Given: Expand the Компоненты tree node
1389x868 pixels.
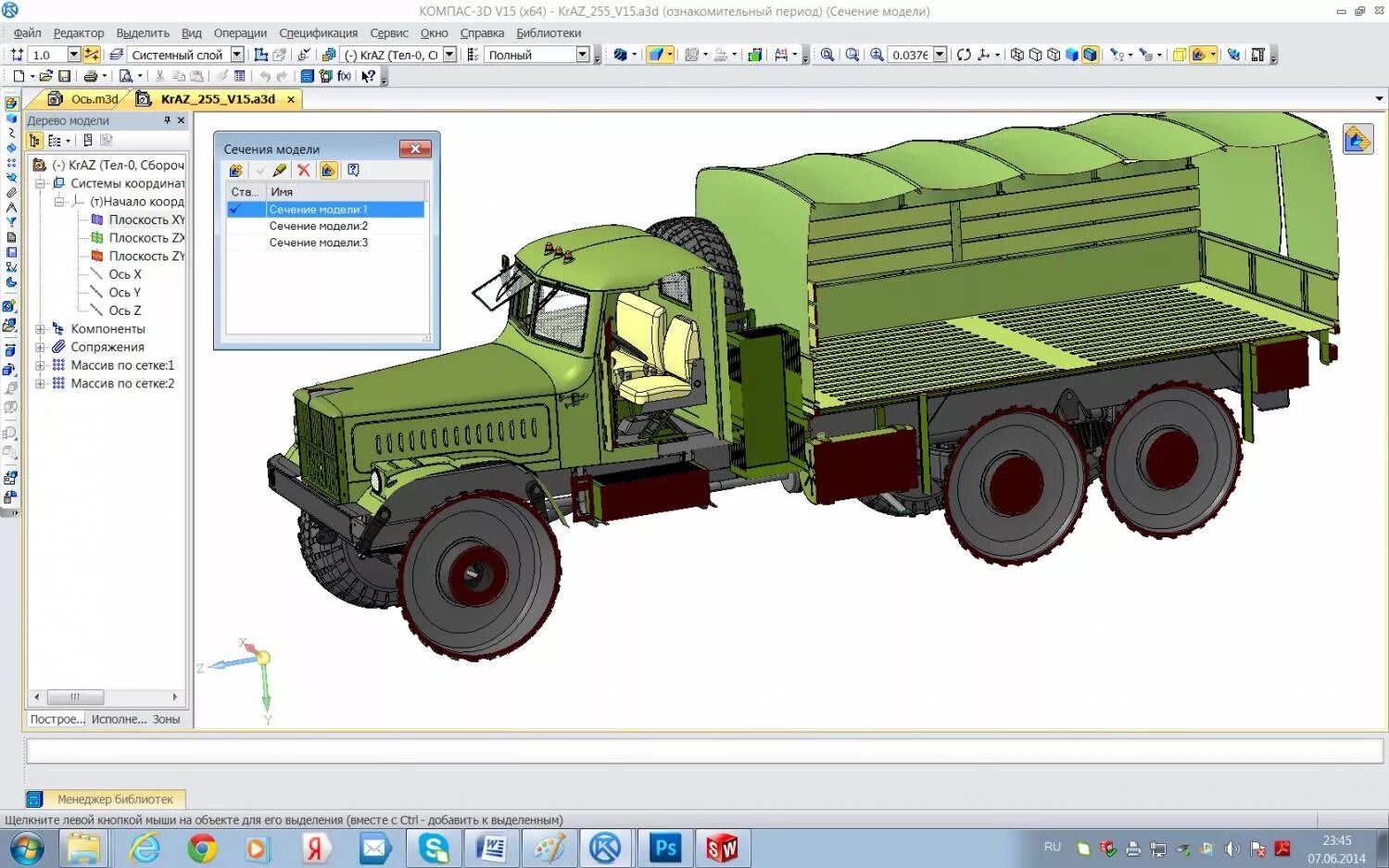Looking at the screenshot, I should pos(41,329).
